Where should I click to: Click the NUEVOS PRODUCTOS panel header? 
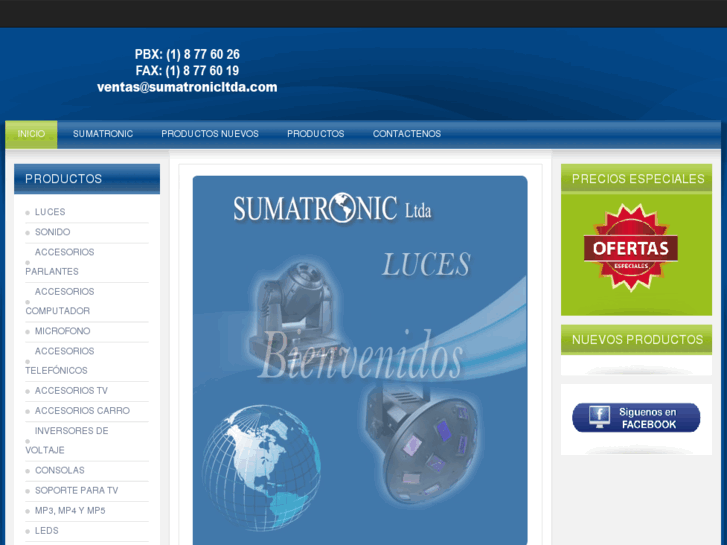pos(636,340)
